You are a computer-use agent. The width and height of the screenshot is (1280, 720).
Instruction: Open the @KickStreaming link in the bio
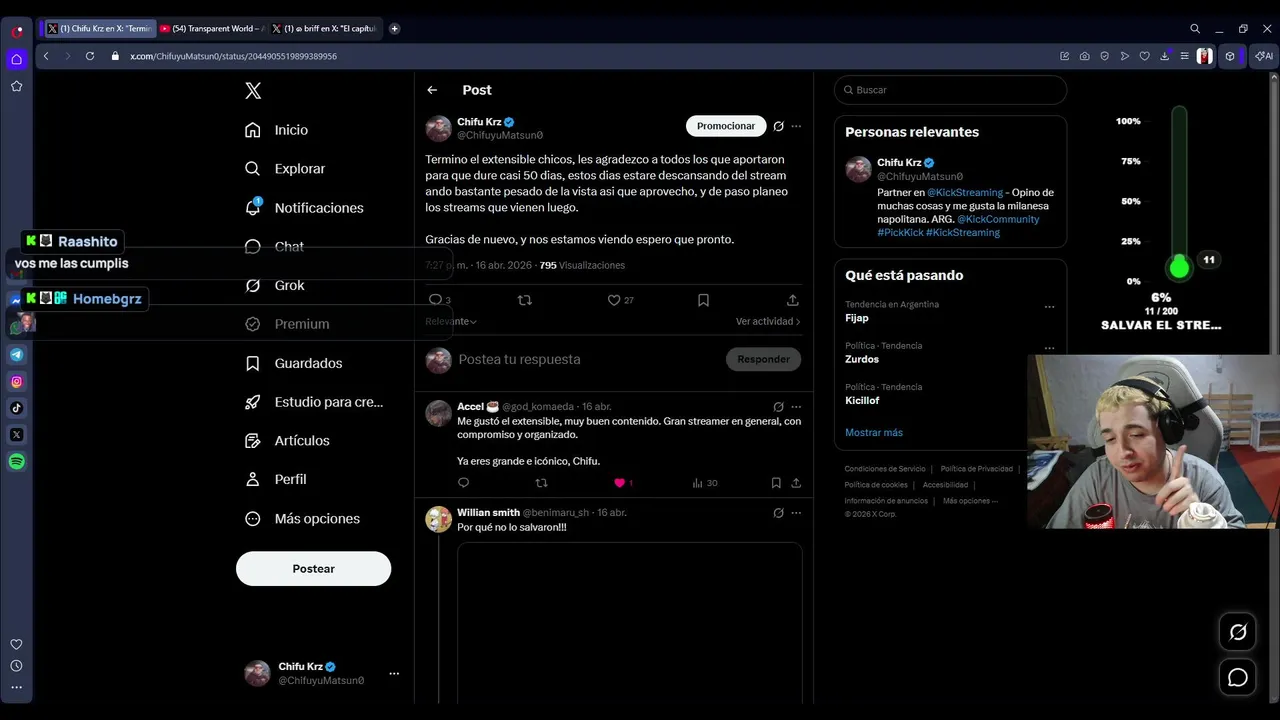pyautogui.click(x=965, y=192)
